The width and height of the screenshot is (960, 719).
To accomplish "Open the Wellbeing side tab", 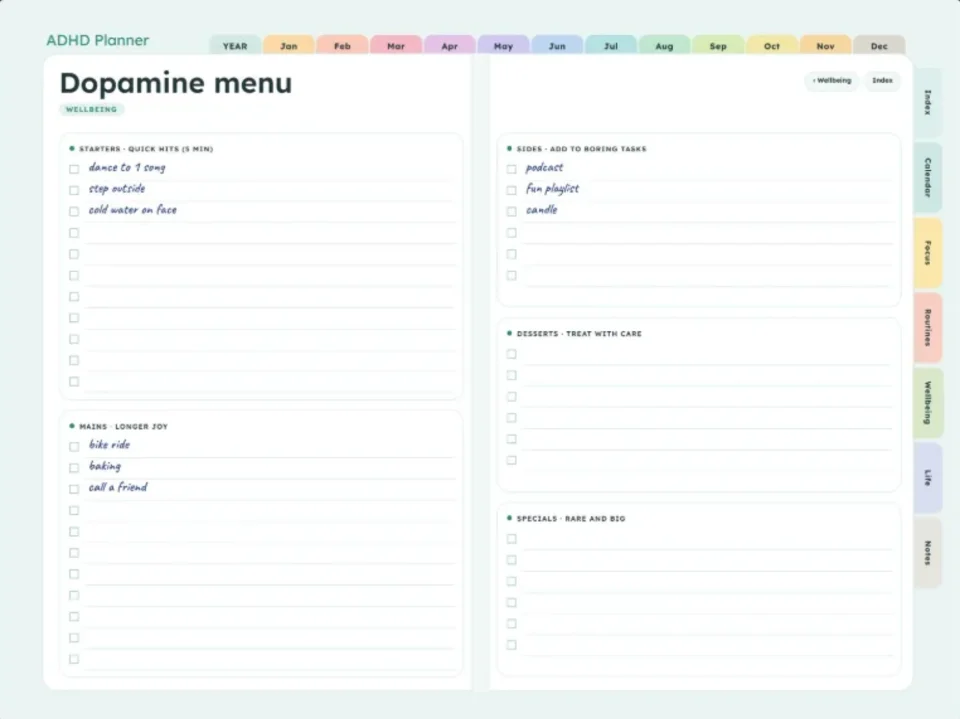I will [x=928, y=402].
